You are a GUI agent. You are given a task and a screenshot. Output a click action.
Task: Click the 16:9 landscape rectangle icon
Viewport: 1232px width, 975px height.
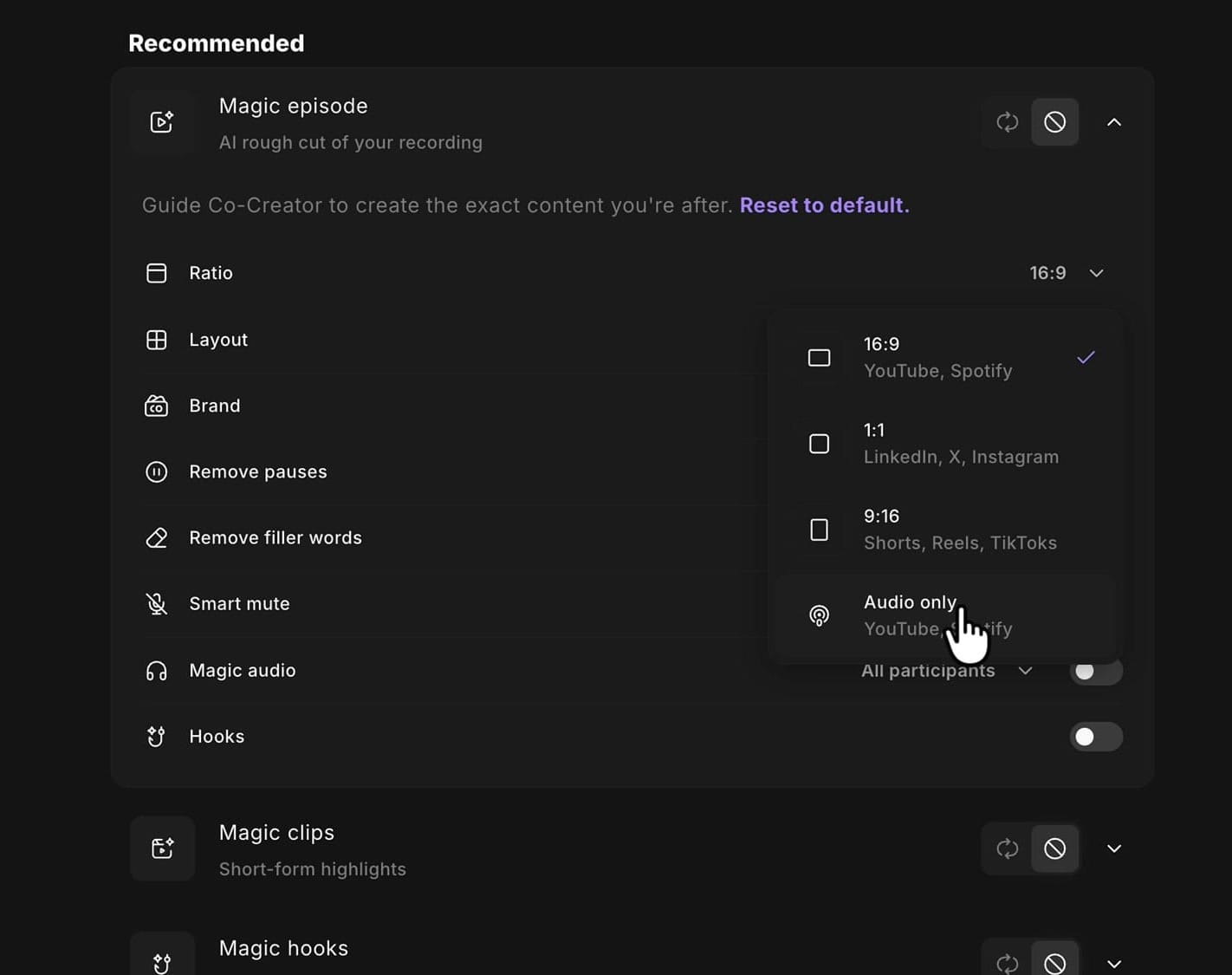click(x=819, y=358)
